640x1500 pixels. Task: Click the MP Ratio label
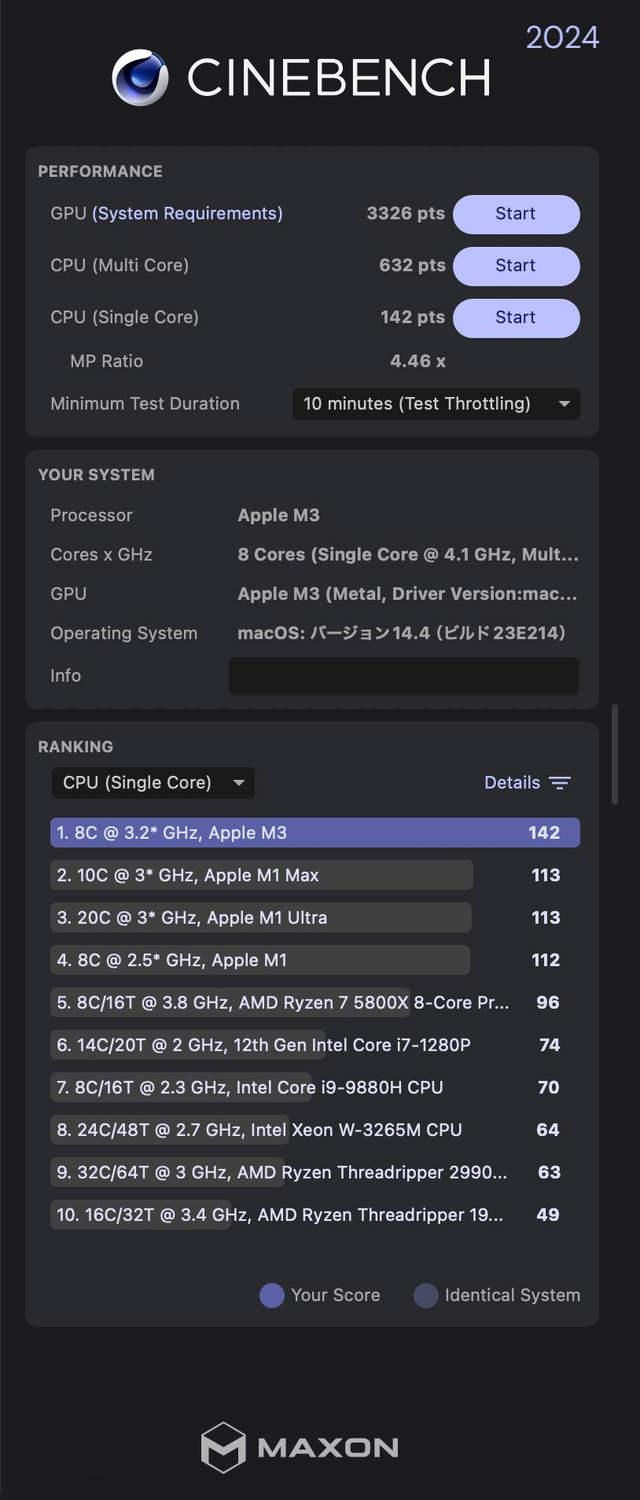[x=106, y=362]
